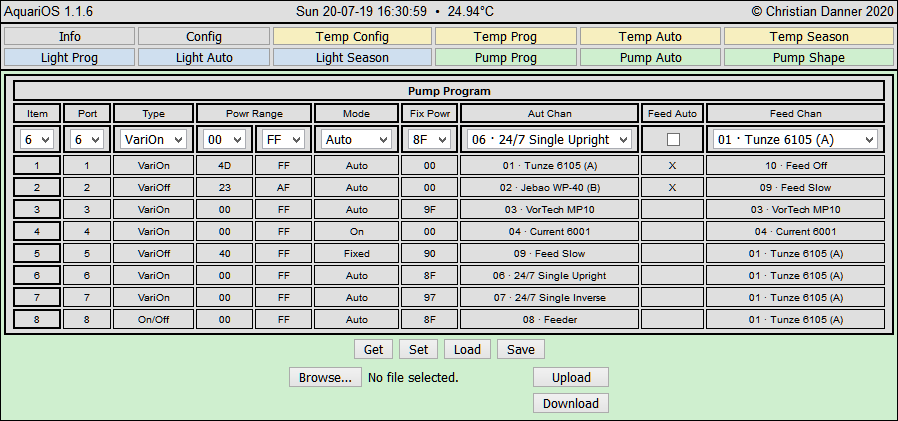Expand Feed Chan dropdown Tunze 6105 (A)

click(x=796, y=139)
